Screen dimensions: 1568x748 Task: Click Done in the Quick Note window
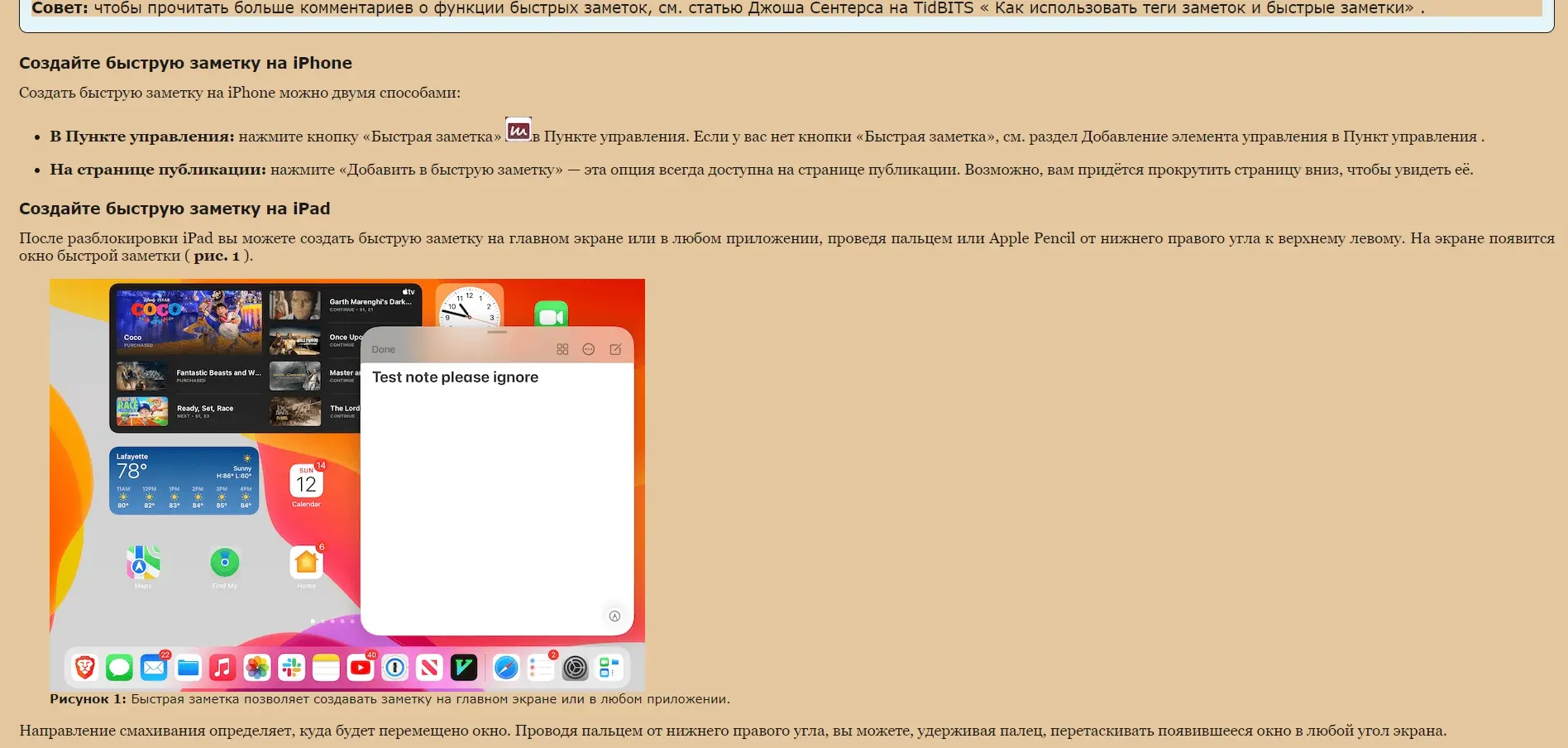[384, 349]
